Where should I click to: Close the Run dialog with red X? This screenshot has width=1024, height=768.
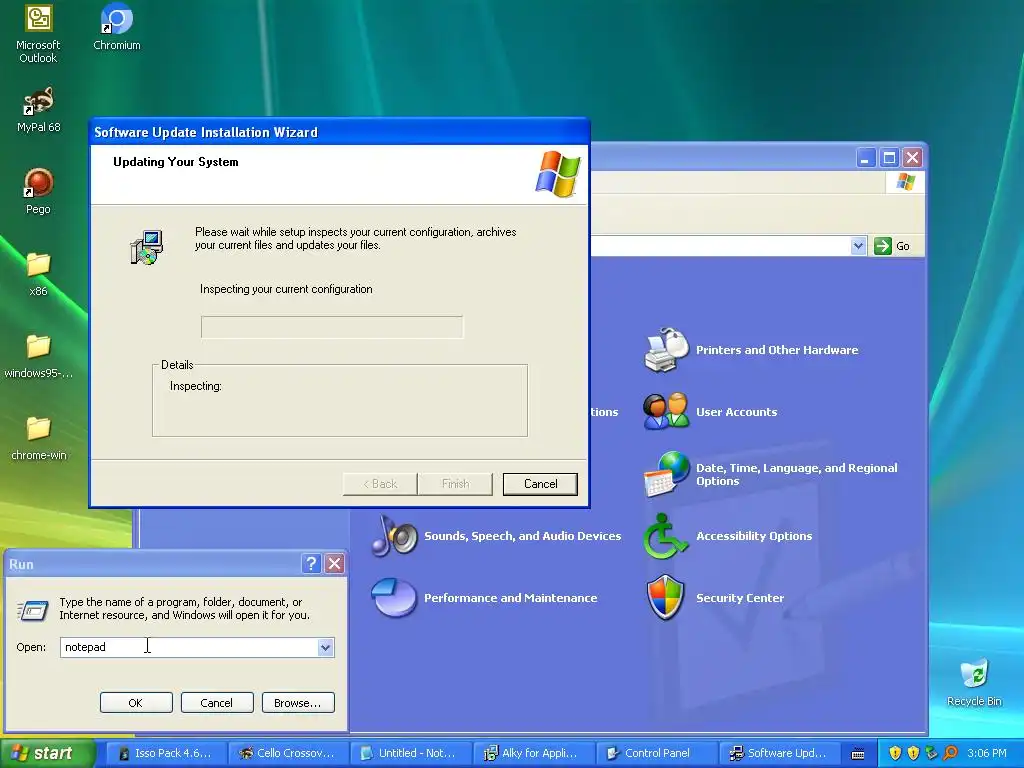[334, 564]
